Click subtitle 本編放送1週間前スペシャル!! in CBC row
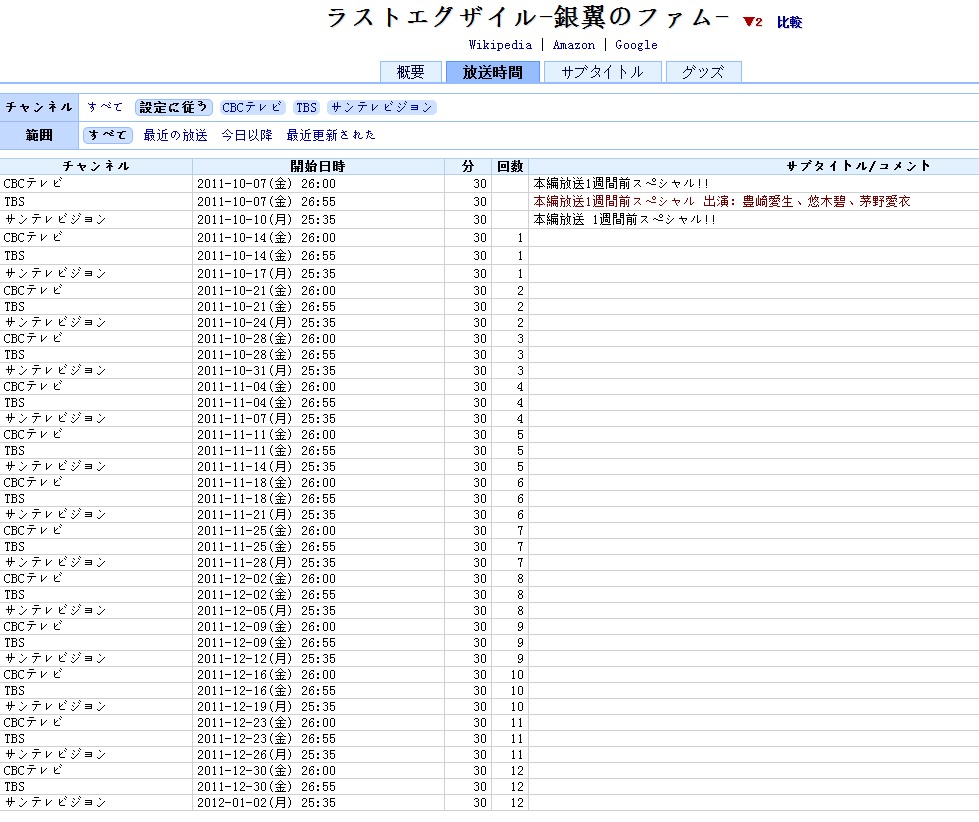 coord(621,183)
